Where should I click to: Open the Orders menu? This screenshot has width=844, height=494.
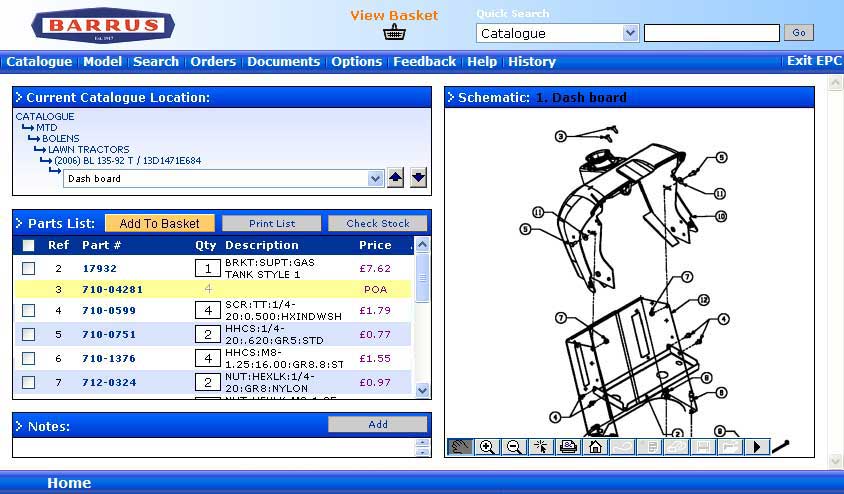coord(213,61)
